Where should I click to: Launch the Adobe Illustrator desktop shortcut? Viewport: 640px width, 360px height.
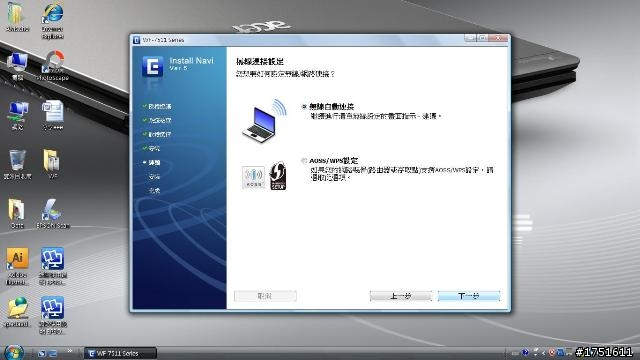17,265
